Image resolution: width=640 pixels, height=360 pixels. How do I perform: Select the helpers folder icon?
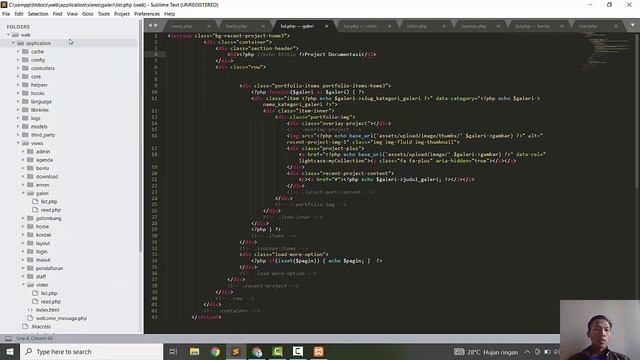coord(25,84)
